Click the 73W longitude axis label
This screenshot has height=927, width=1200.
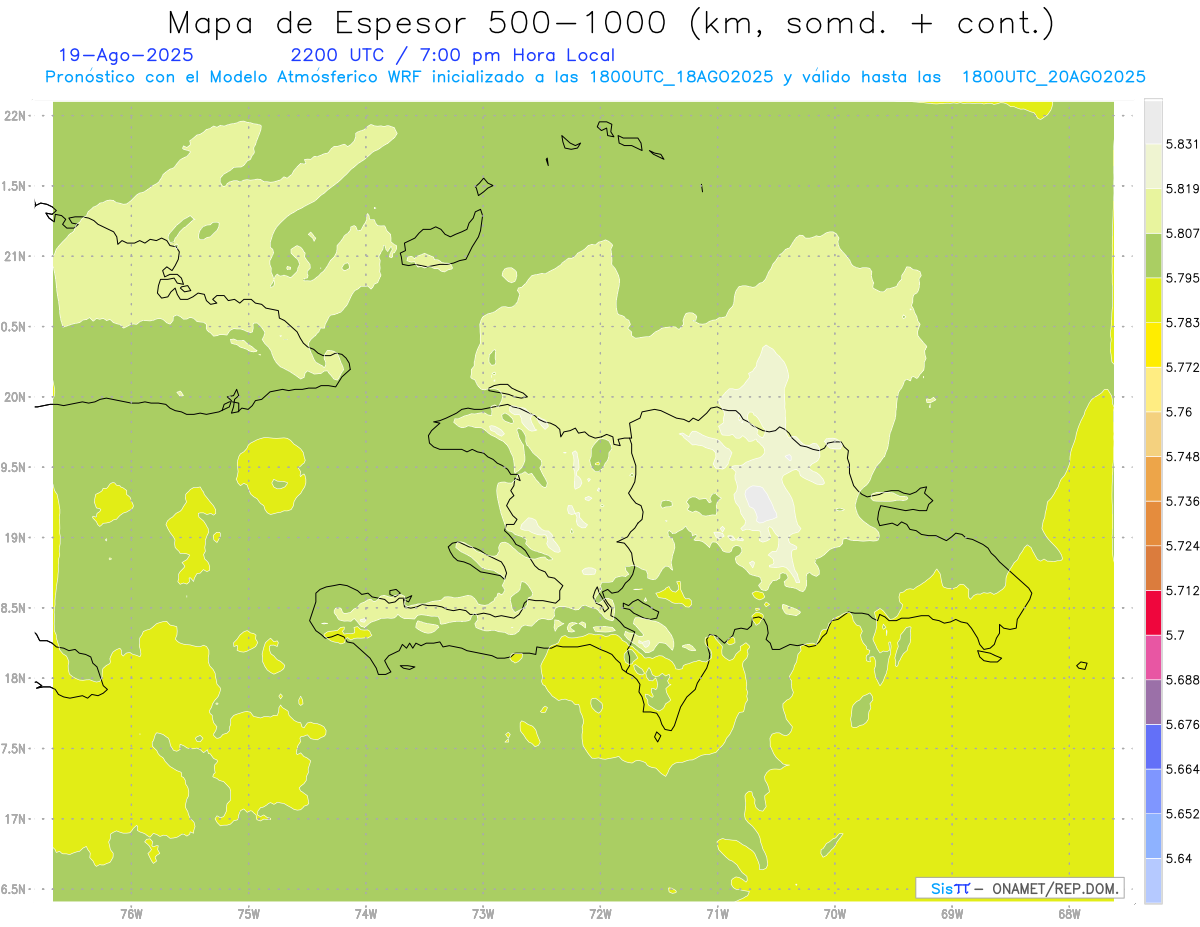[483, 914]
